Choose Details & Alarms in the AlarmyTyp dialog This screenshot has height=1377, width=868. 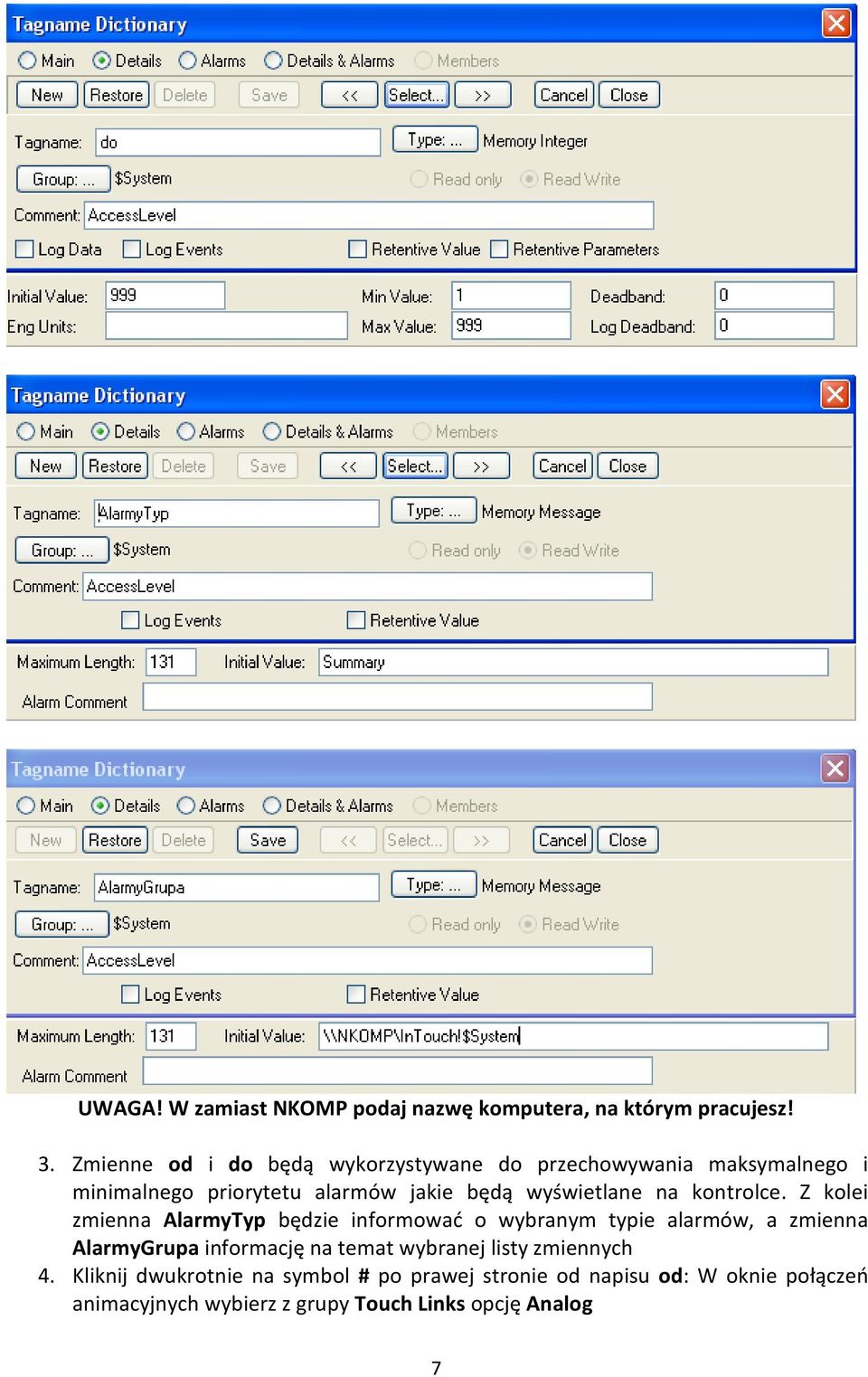click(272, 431)
